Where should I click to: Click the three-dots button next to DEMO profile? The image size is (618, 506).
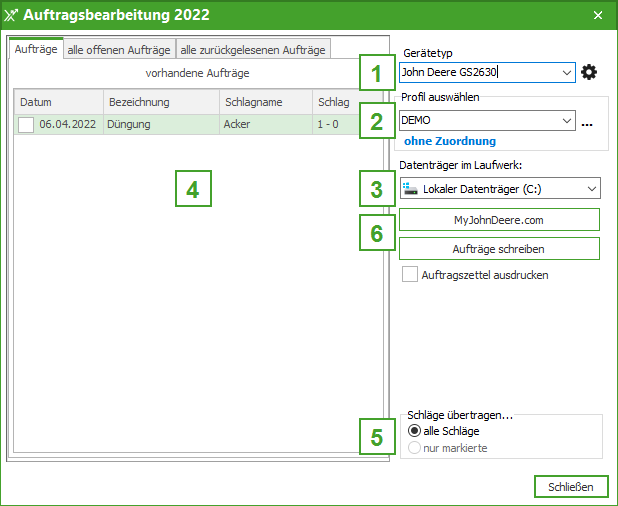coord(587,121)
